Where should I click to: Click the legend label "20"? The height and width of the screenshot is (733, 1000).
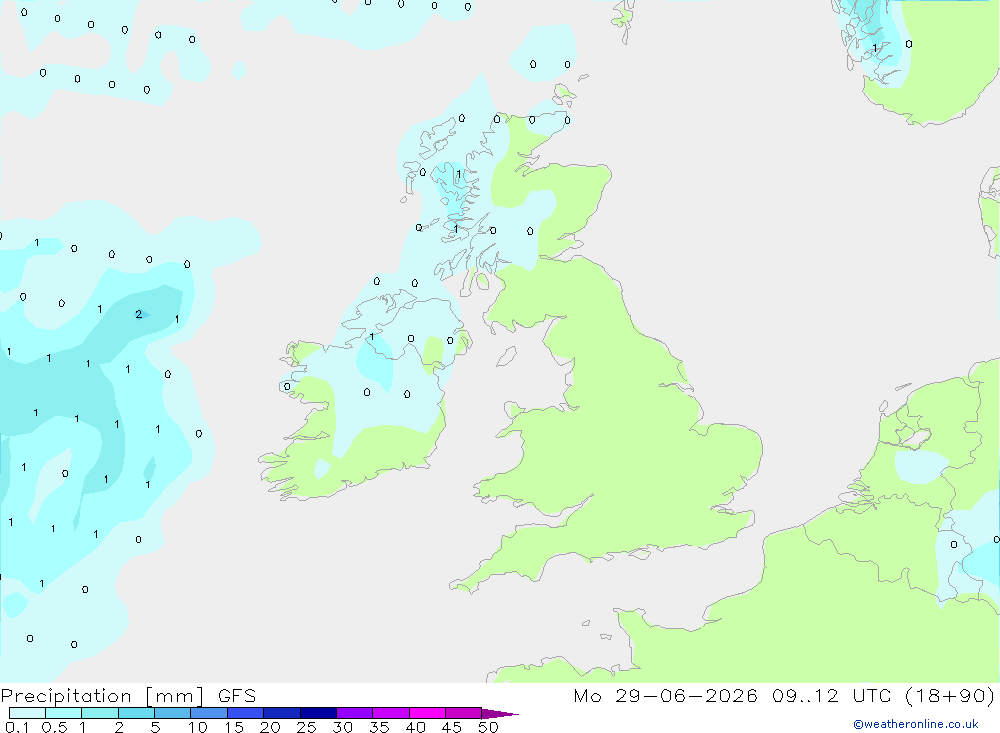270,727
